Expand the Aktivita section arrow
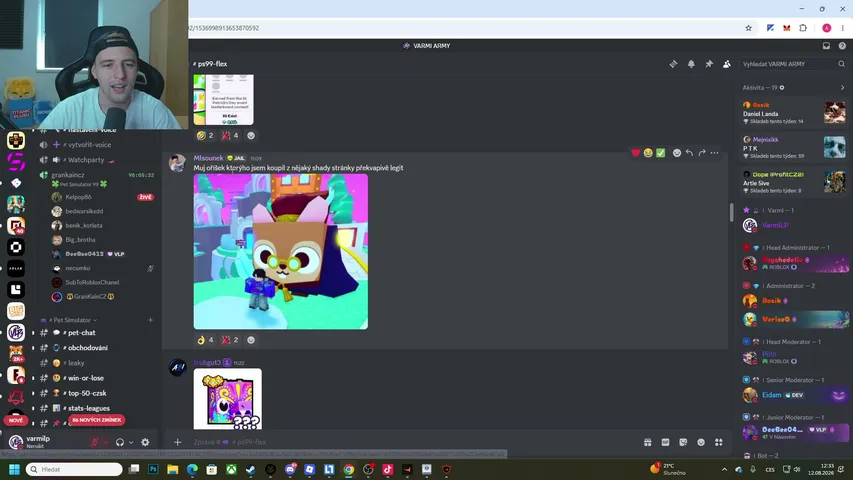 pyautogui.click(x=842, y=88)
